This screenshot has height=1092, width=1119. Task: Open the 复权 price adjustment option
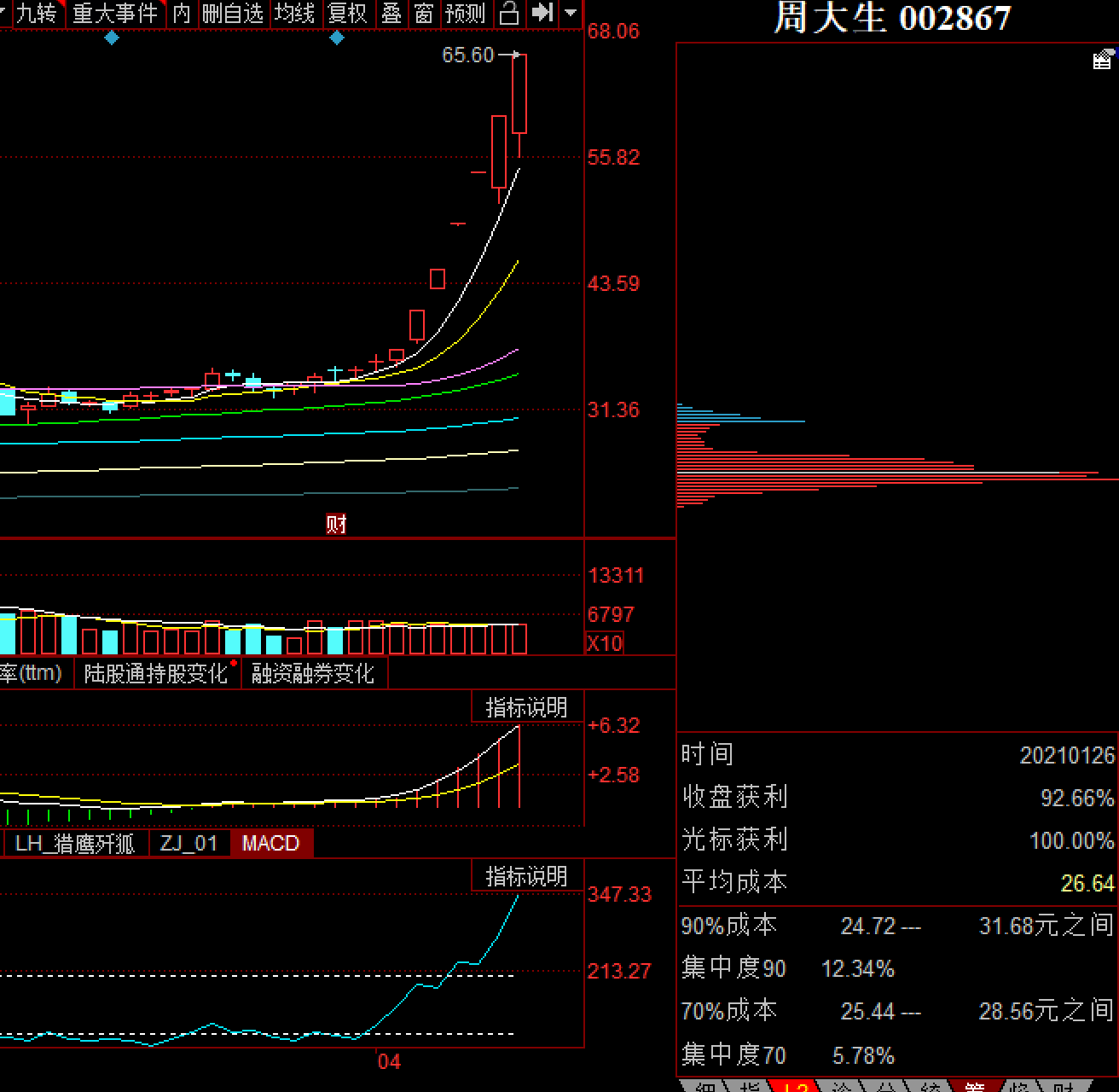[x=348, y=14]
